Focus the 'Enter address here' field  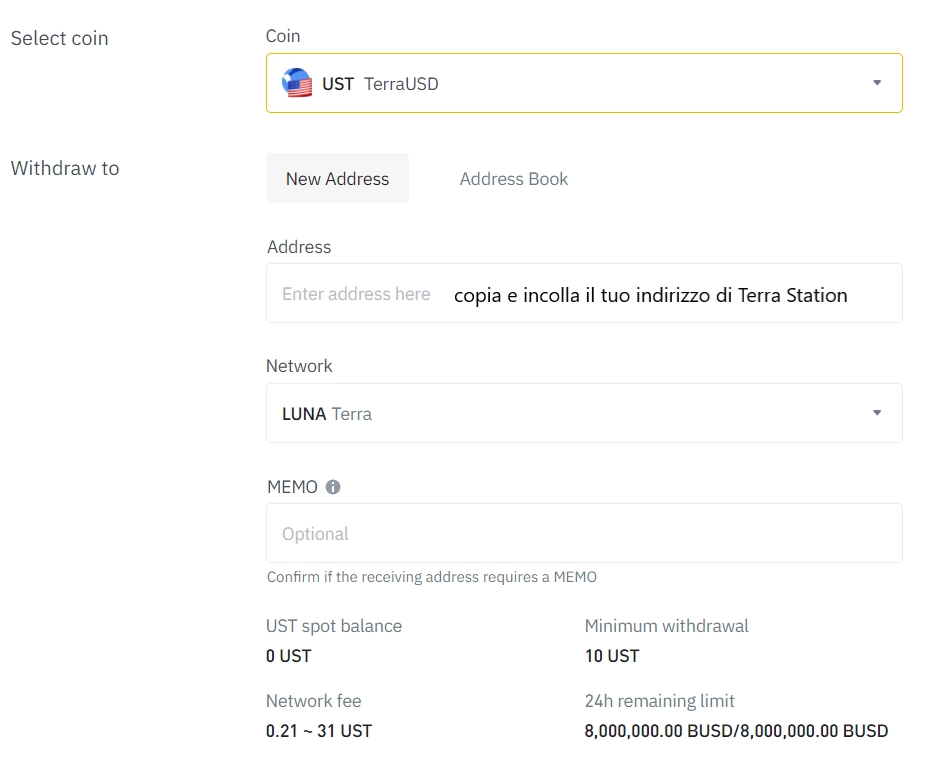356,294
